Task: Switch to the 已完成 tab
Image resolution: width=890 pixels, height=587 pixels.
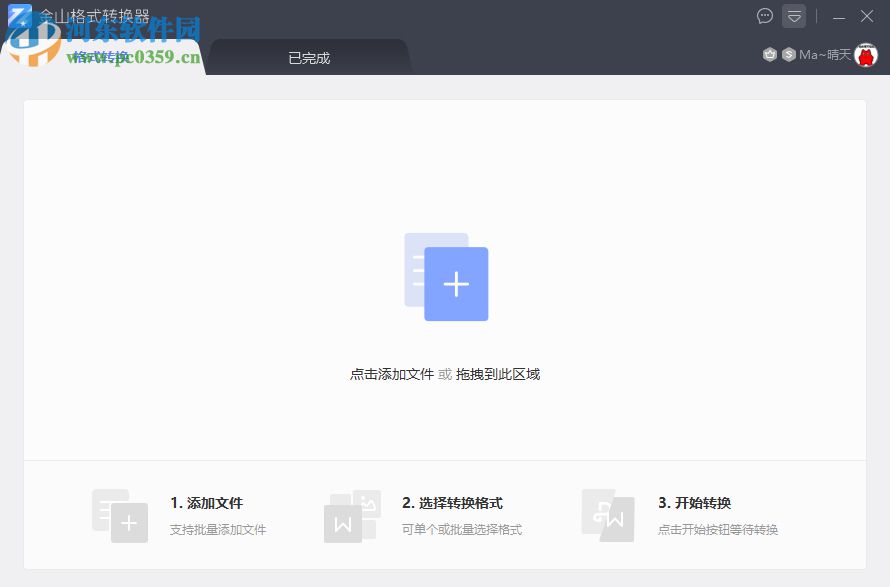Action: coord(308,57)
